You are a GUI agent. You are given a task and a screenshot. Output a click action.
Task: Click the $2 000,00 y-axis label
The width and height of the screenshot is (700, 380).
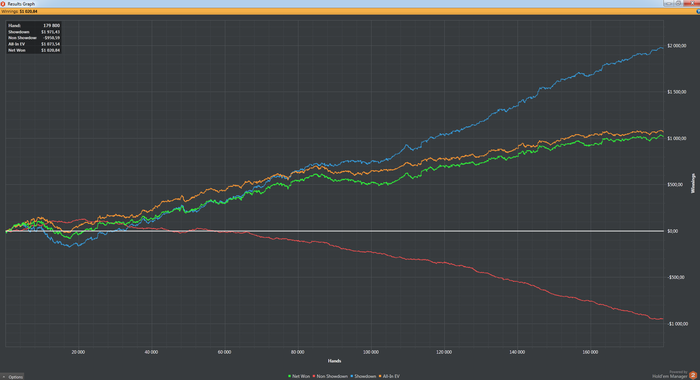[677, 46]
